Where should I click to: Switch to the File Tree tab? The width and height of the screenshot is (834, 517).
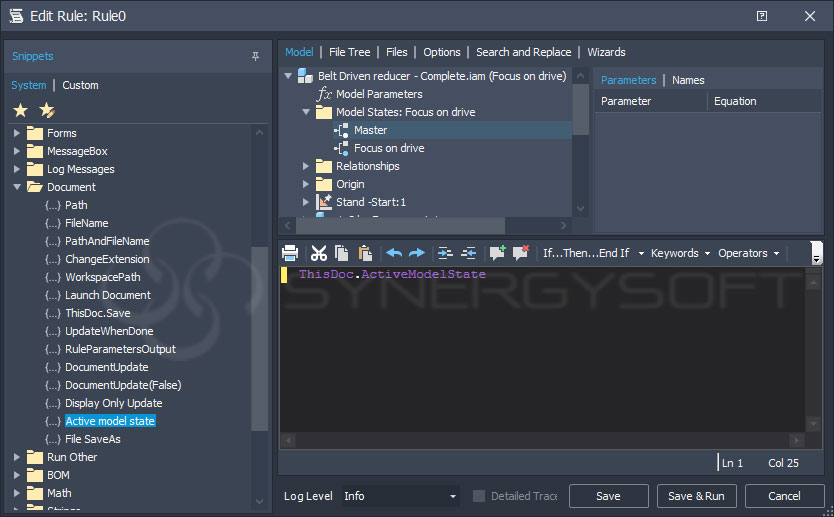(349, 52)
